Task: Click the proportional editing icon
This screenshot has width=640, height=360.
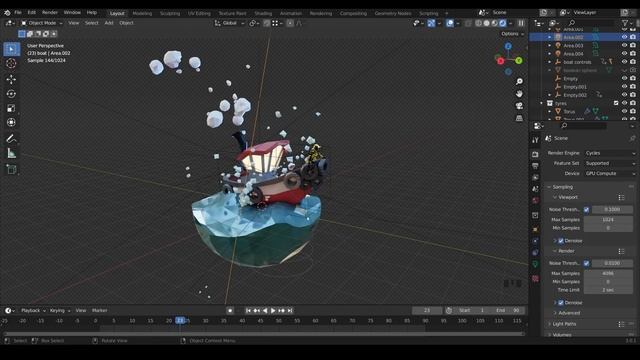Action: pos(290,23)
